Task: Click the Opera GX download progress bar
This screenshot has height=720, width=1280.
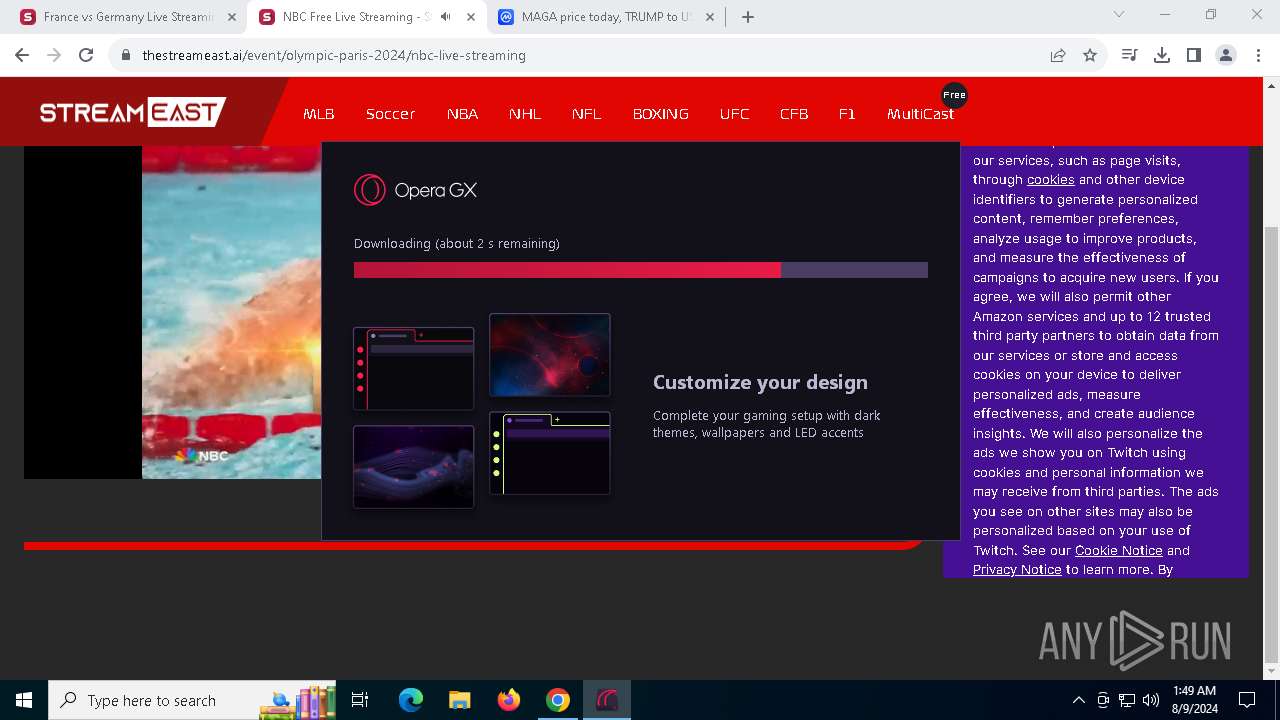Action: click(x=641, y=270)
